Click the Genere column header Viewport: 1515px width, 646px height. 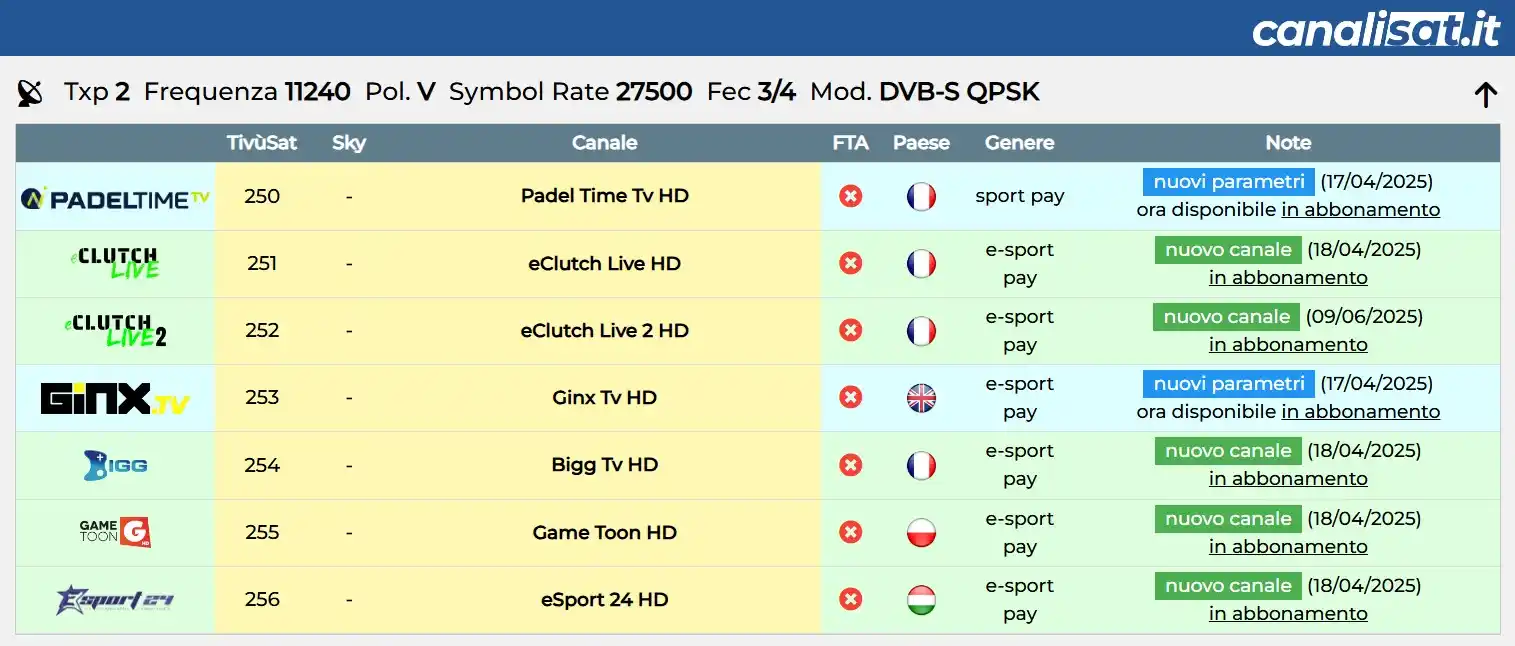[1020, 143]
